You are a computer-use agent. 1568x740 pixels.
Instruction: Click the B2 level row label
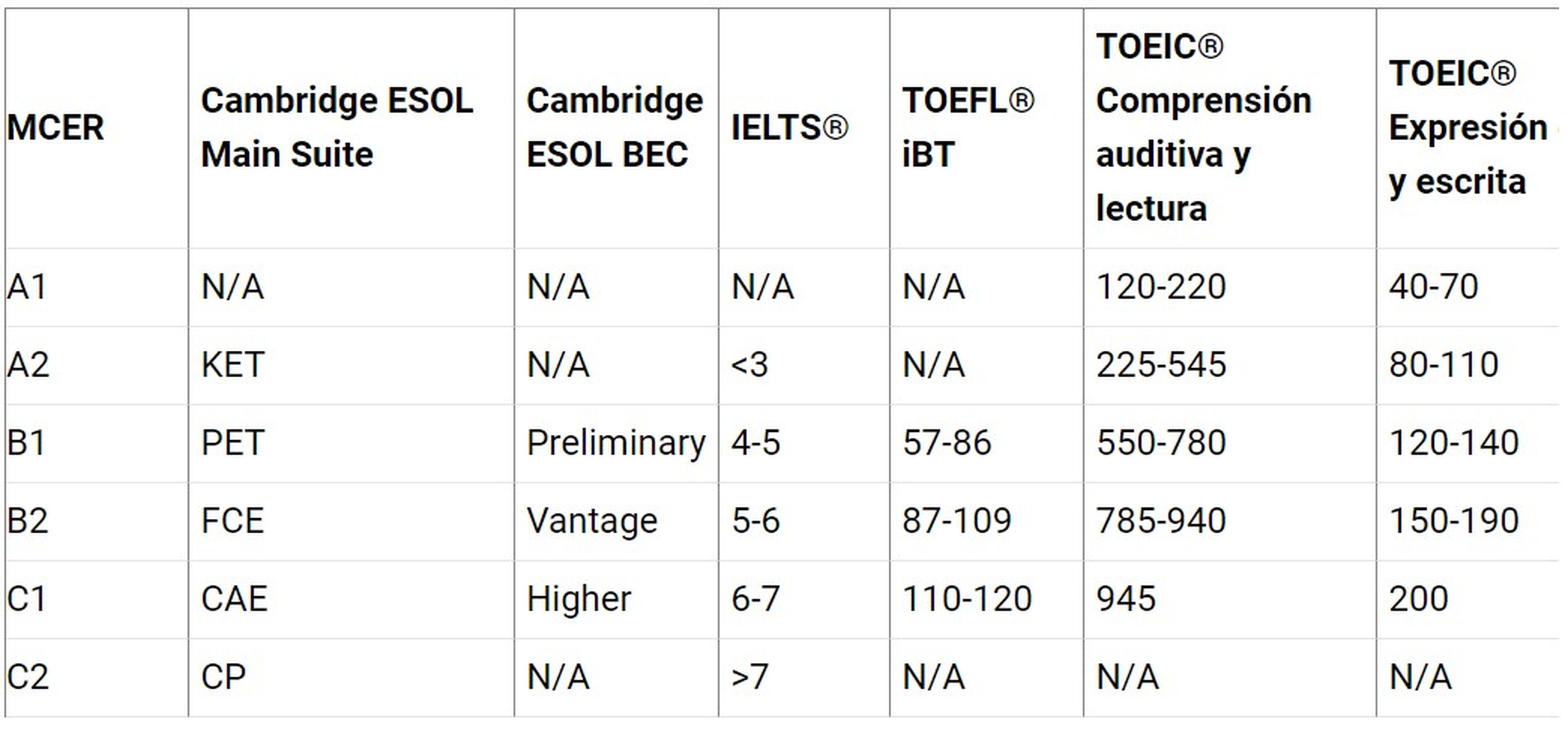coord(28,521)
